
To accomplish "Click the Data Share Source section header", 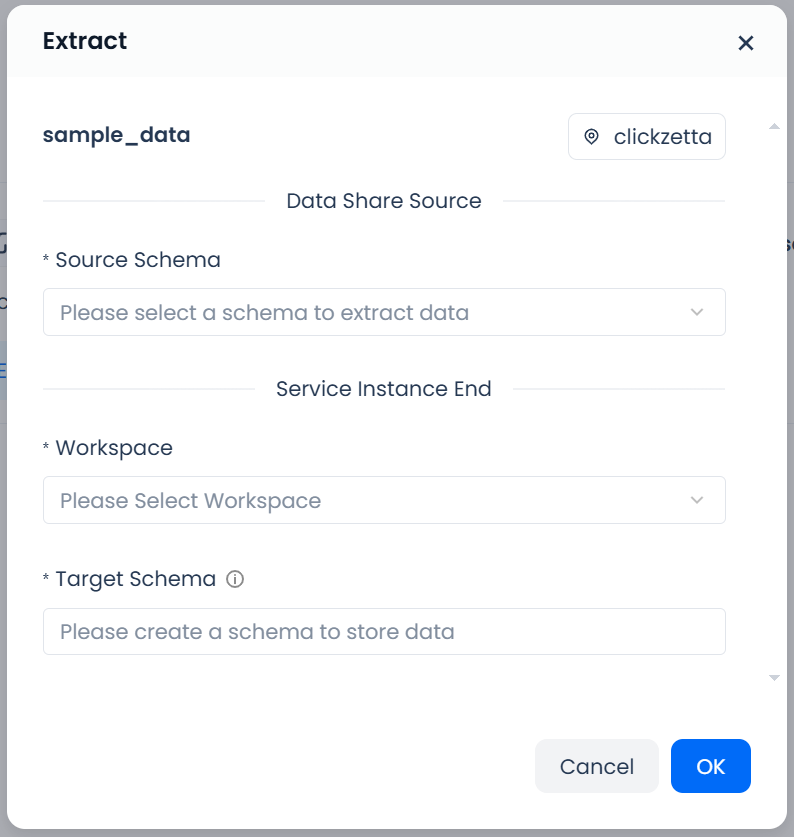I will tap(384, 201).
